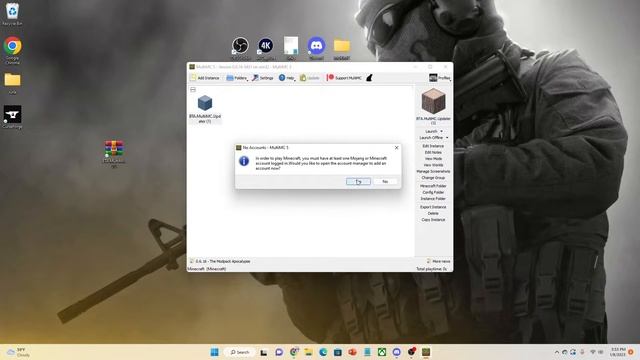Open Recycle Bin on the desktop
The width and height of the screenshot is (640, 360).
pos(12,14)
